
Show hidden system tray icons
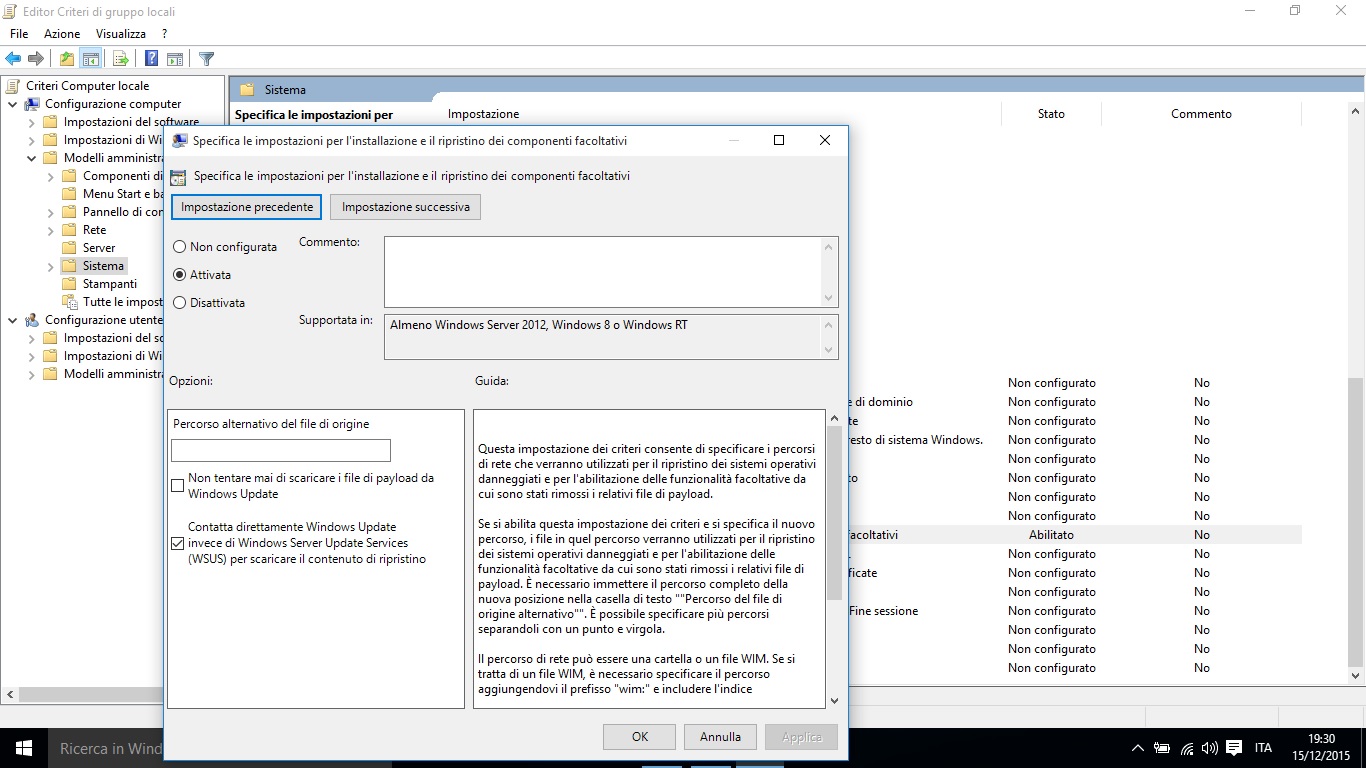coord(1137,748)
